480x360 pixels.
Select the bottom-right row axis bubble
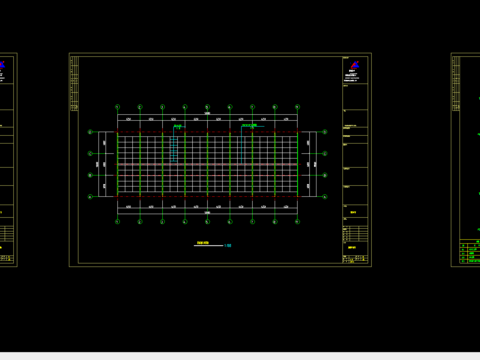tap(325, 197)
